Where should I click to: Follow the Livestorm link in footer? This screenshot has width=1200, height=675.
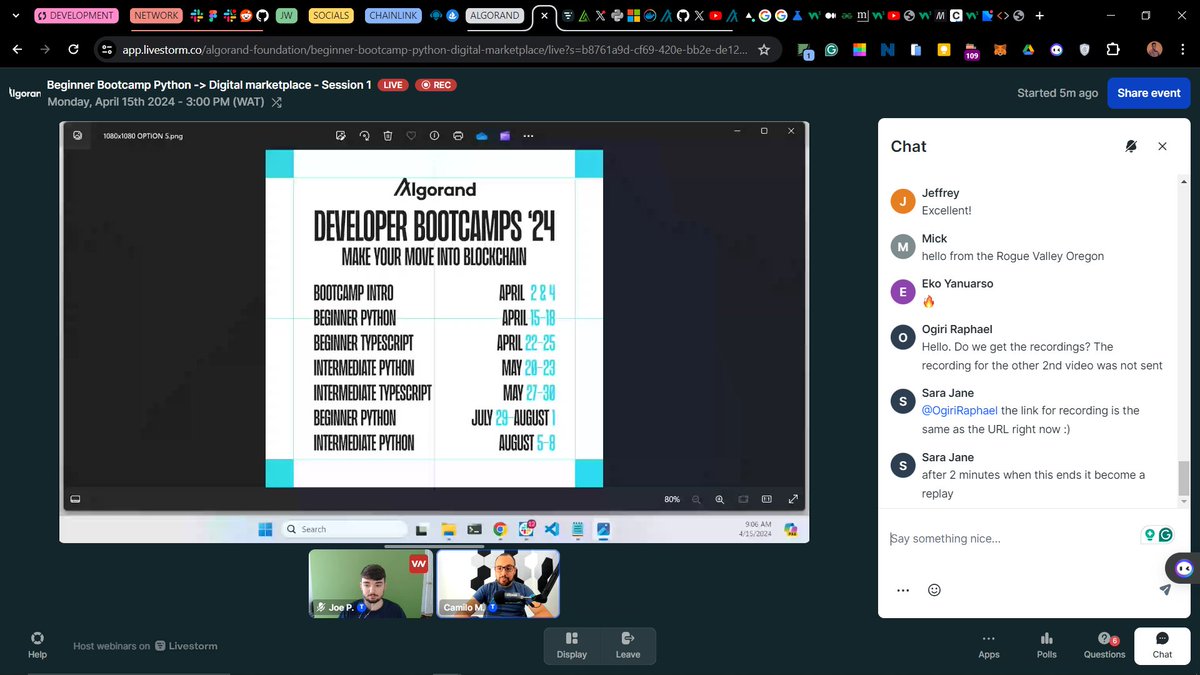(x=186, y=646)
